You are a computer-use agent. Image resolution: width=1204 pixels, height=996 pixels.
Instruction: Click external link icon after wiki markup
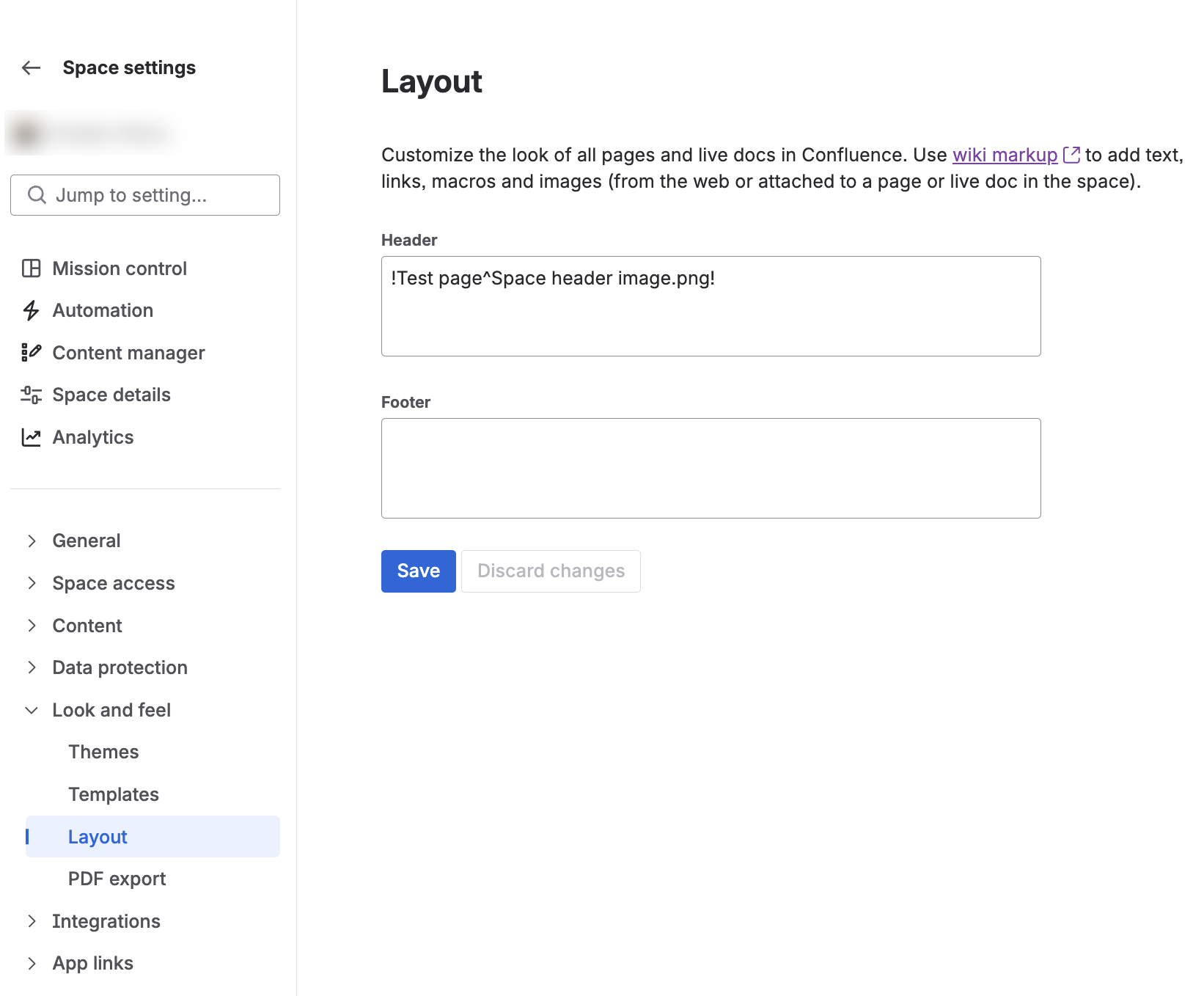pos(1071,155)
